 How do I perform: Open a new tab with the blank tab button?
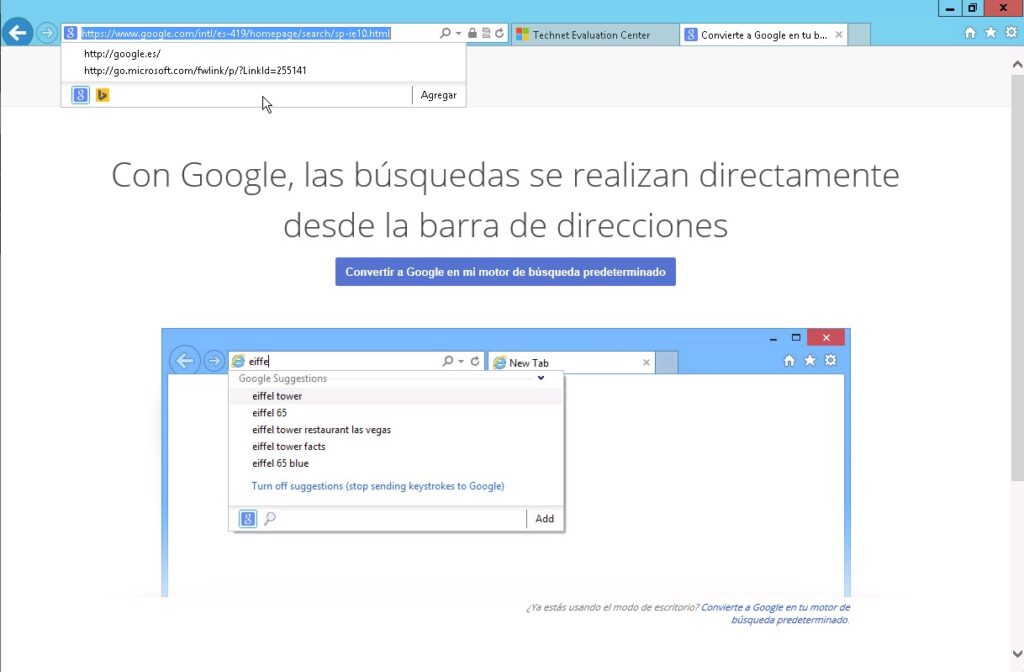click(x=859, y=35)
